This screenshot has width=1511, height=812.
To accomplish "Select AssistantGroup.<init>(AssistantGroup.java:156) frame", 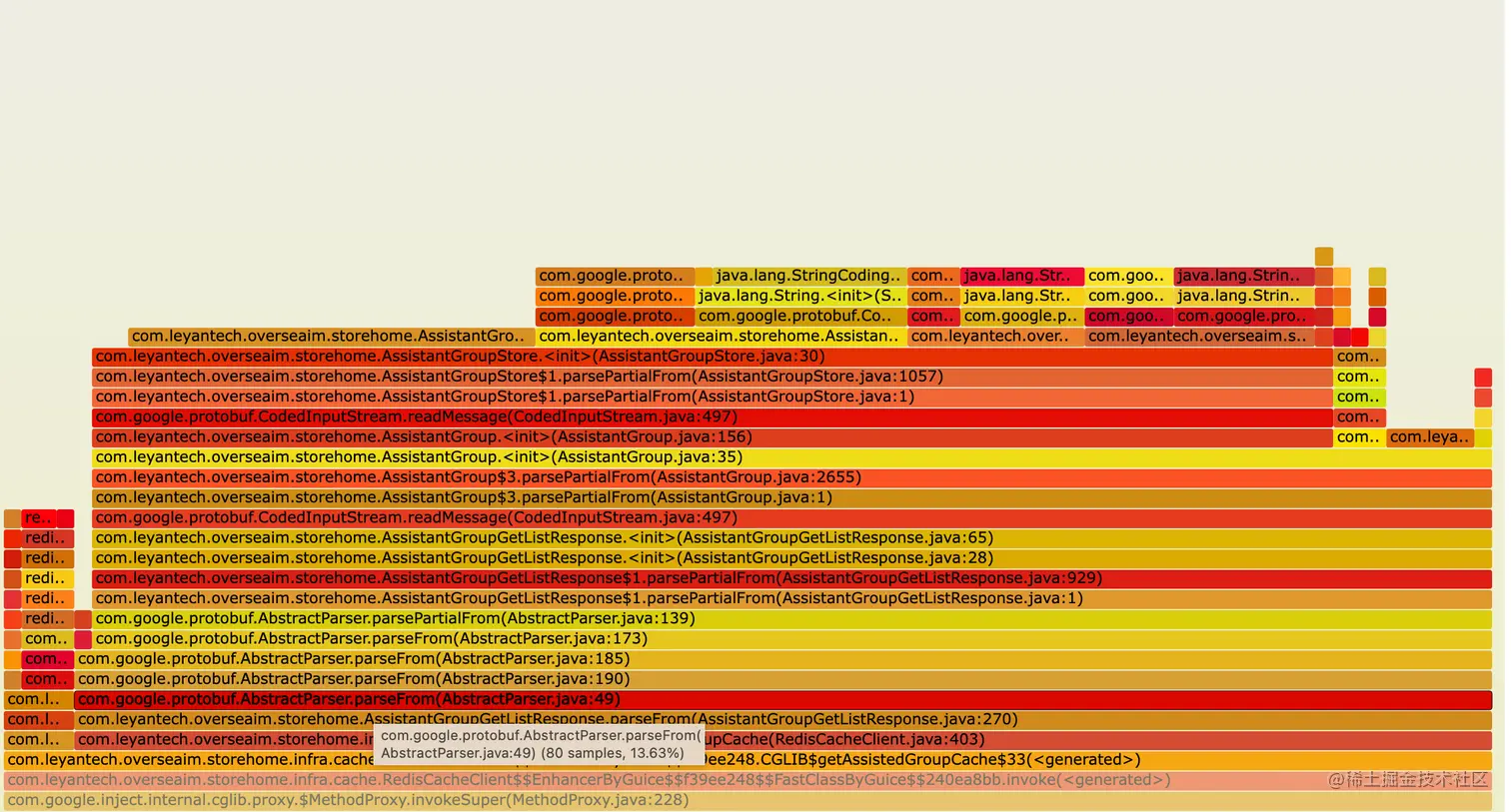I will click(x=712, y=437).
